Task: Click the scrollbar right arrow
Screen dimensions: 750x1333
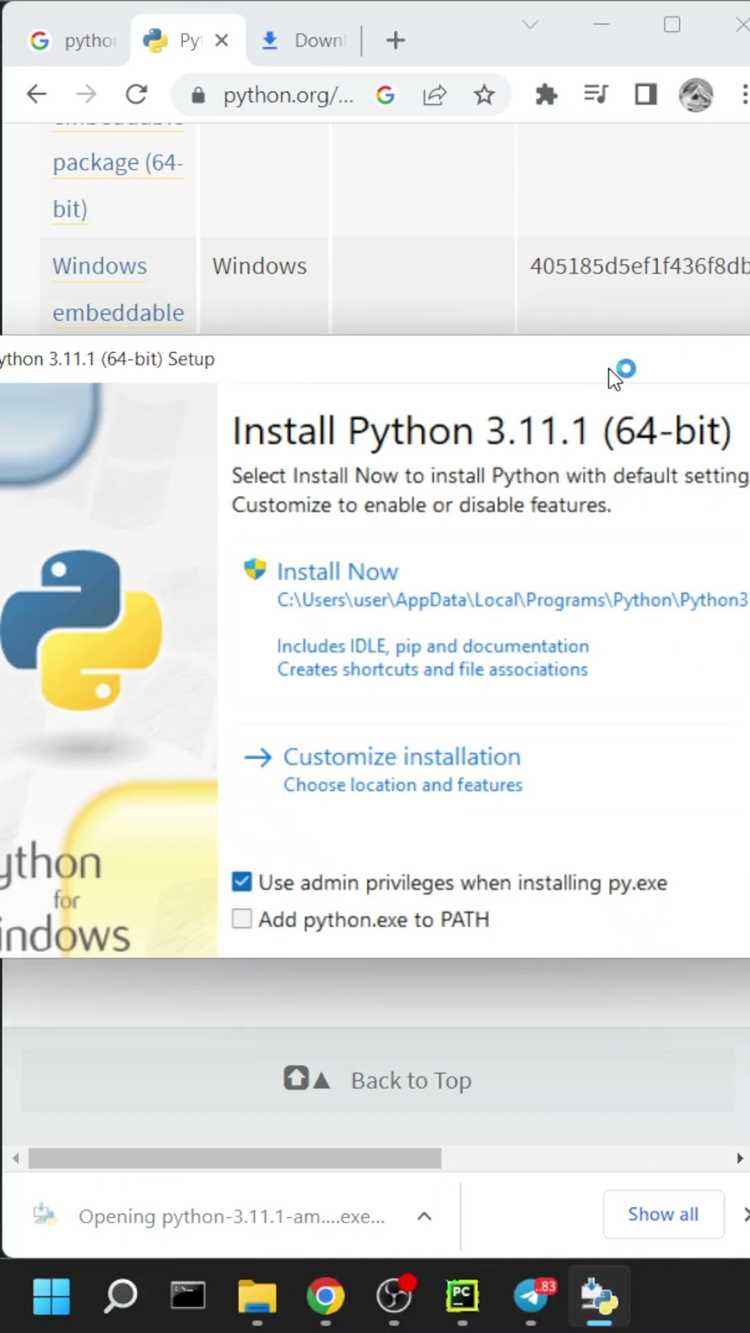Action: pos(740,1158)
